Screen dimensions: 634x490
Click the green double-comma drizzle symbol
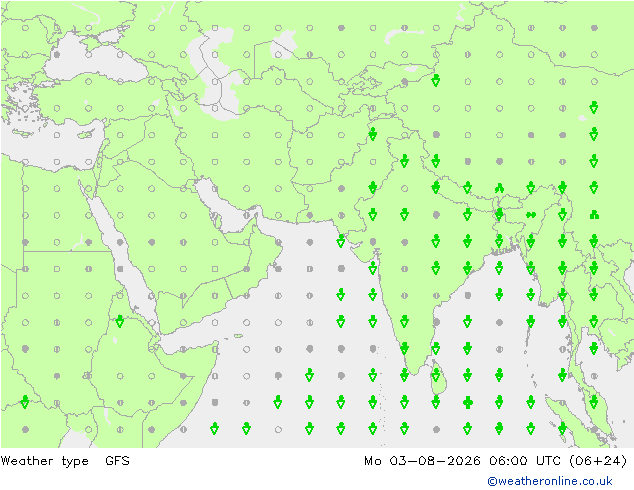coord(531,215)
